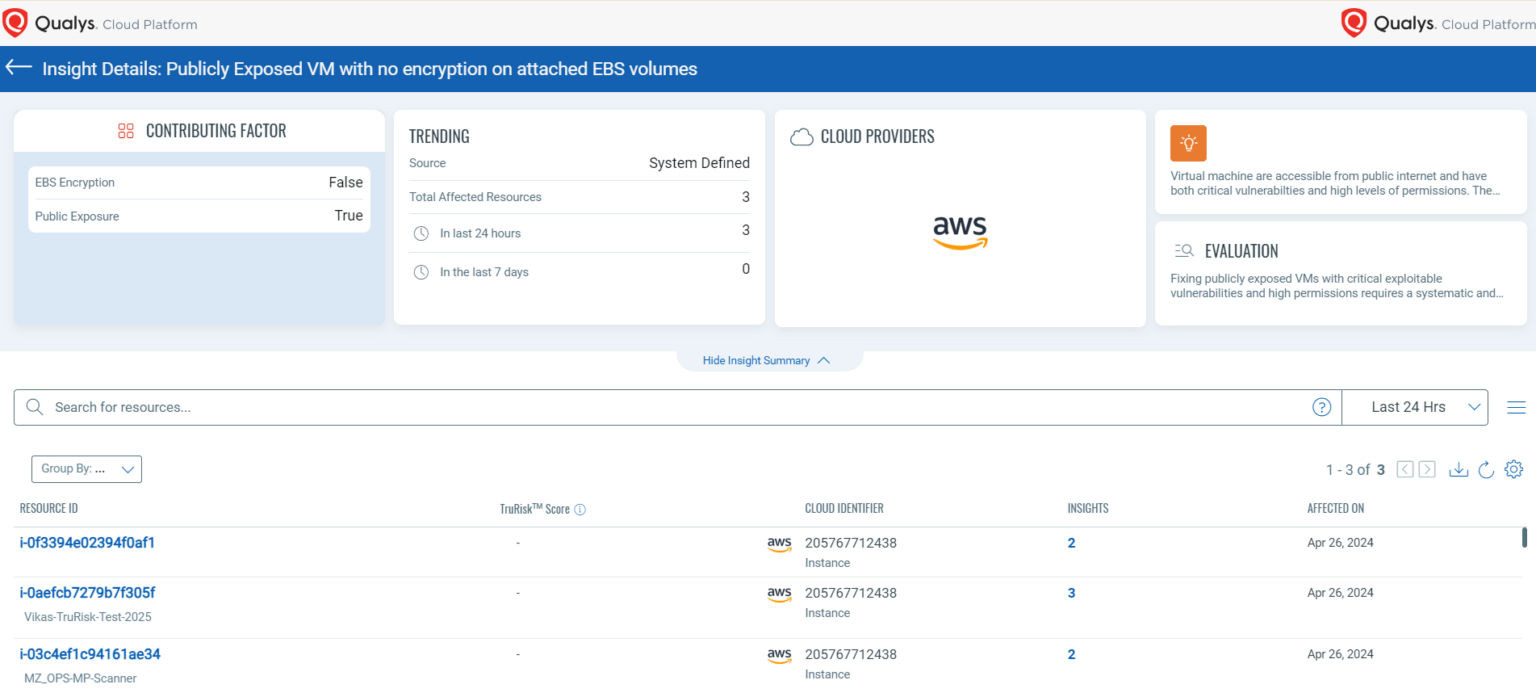This screenshot has height=697, width=1536.
Task: Click the orange lightbulb insight icon
Action: (1188, 143)
